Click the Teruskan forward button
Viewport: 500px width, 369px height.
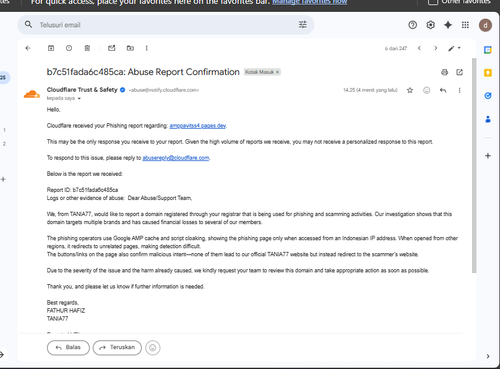[x=117, y=348]
